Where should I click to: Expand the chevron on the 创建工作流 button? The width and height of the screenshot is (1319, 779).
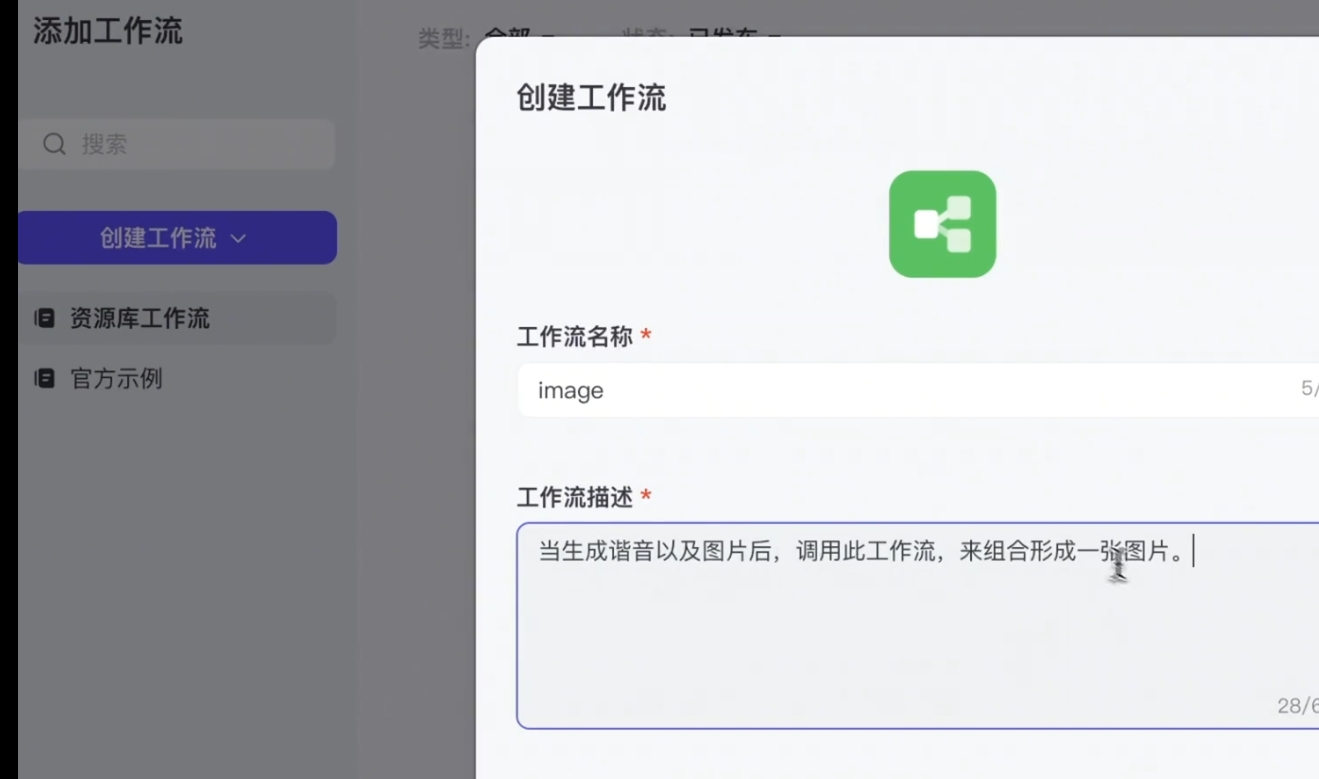pyautogui.click(x=238, y=239)
